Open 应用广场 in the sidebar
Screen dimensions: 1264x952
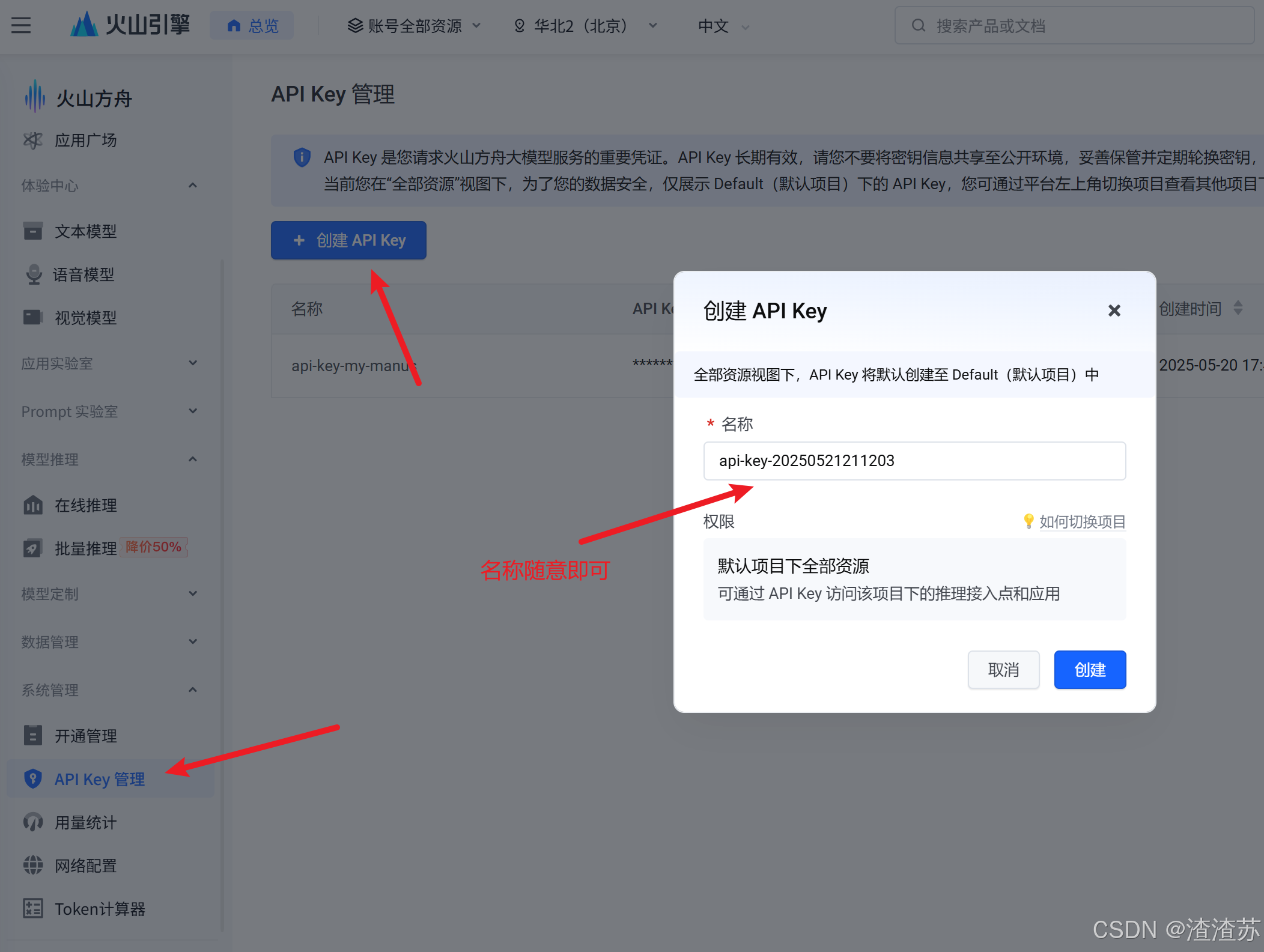tap(85, 141)
